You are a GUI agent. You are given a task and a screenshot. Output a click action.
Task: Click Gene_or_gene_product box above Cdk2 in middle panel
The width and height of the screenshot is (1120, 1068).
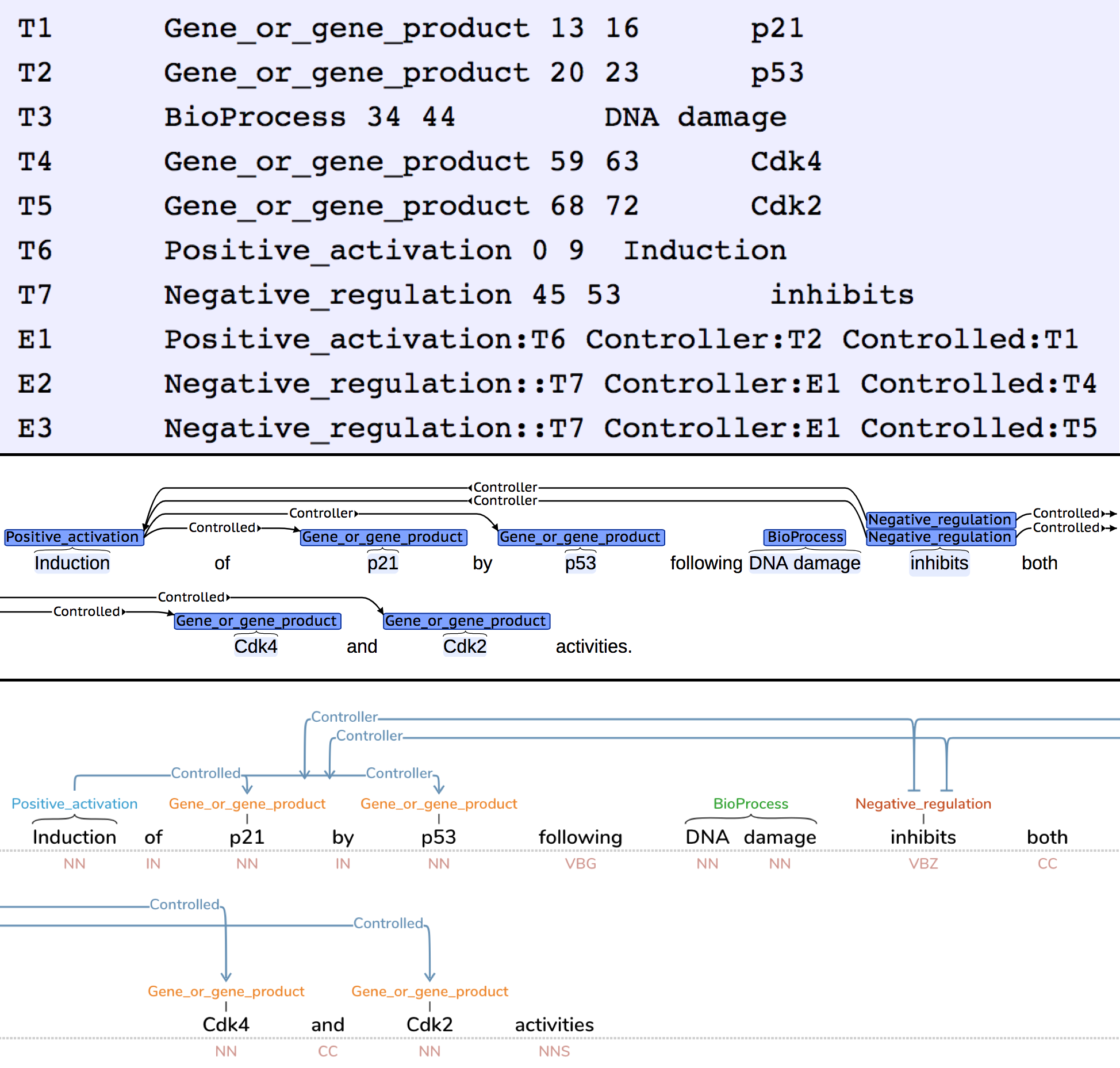click(466, 621)
